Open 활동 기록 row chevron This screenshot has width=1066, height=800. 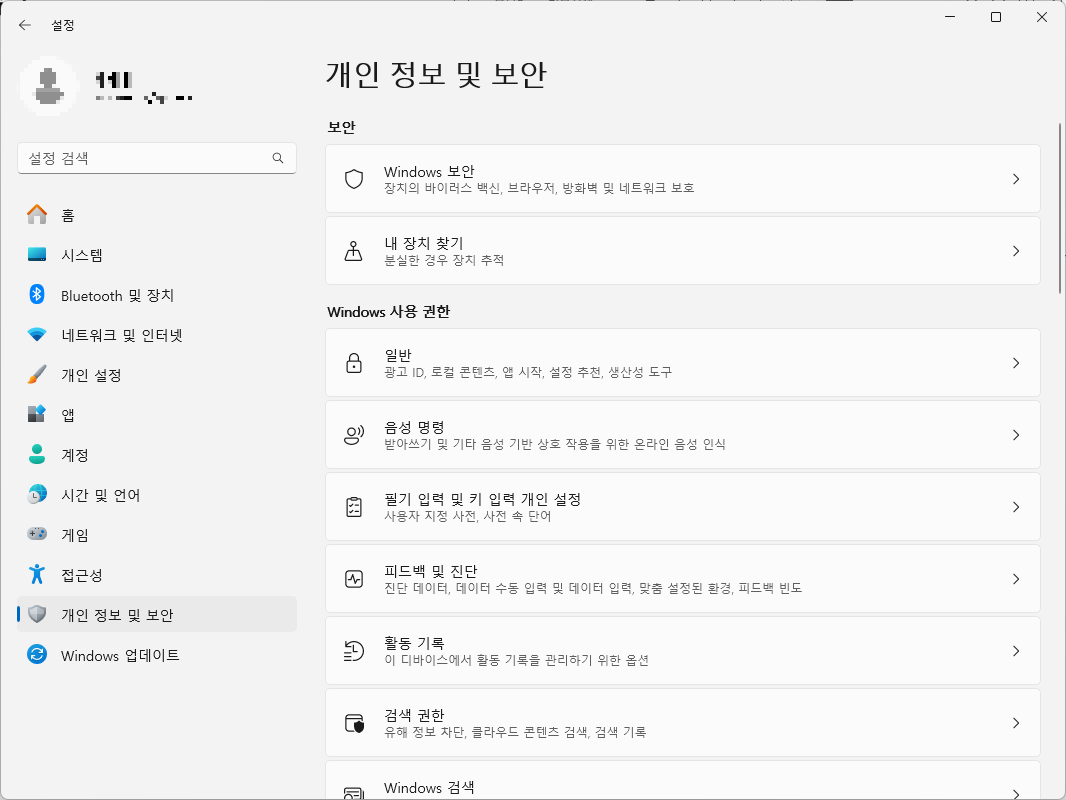tap(1016, 651)
